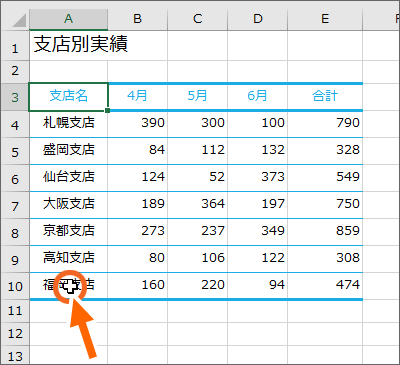The height and width of the screenshot is (365, 400).
Task: Click the fill handle of cell A3
Action: (107, 110)
